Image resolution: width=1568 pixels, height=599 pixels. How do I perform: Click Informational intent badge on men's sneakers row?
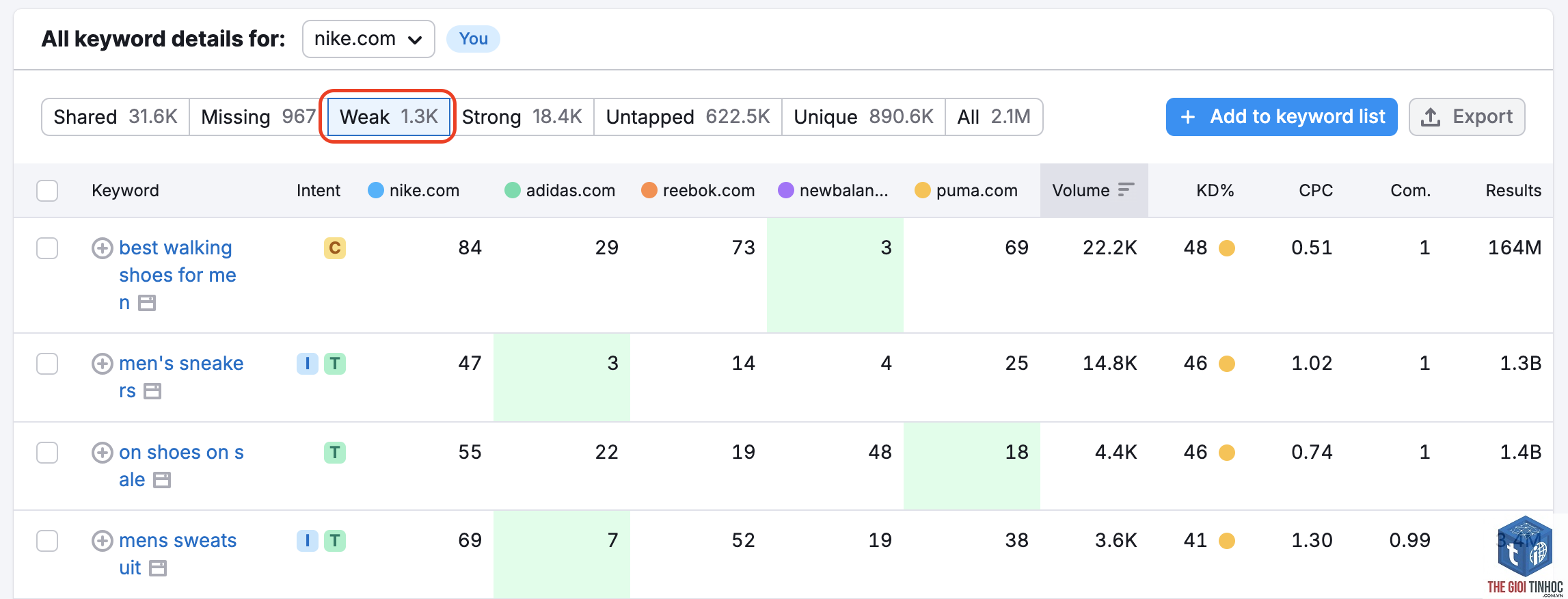(308, 363)
